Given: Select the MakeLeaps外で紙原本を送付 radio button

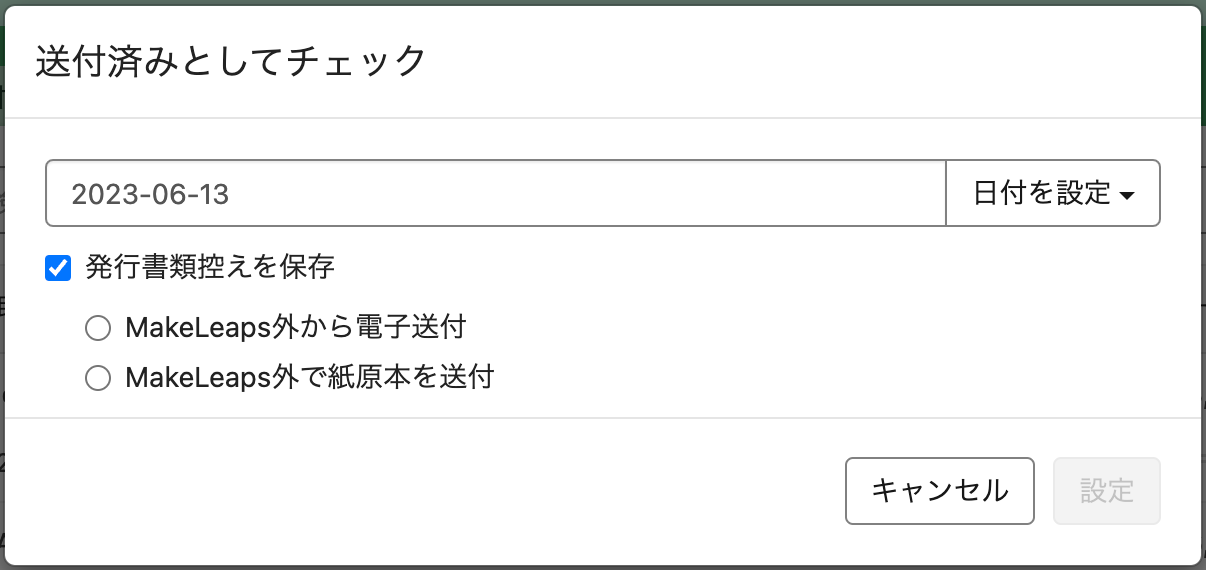Looking at the screenshot, I should point(98,378).
